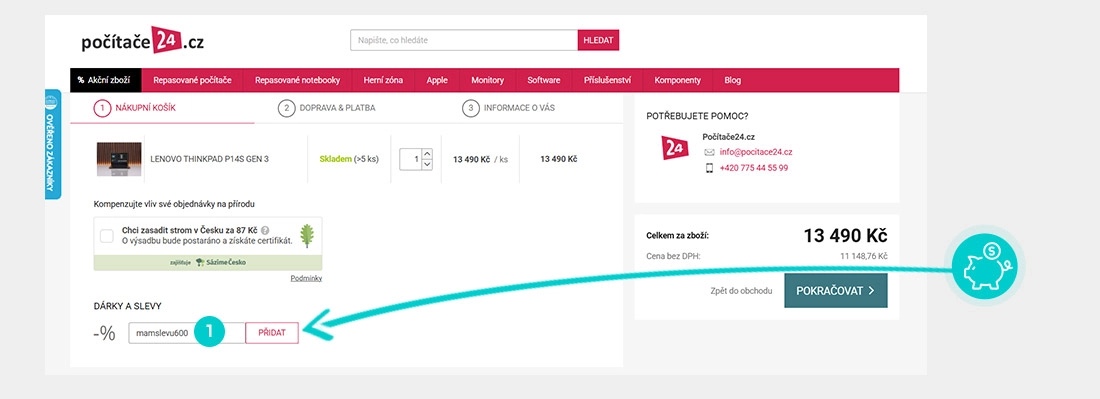1100x399 pixels.
Task: Decrease quantity with the down arrow
Action: pyautogui.click(x=428, y=165)
